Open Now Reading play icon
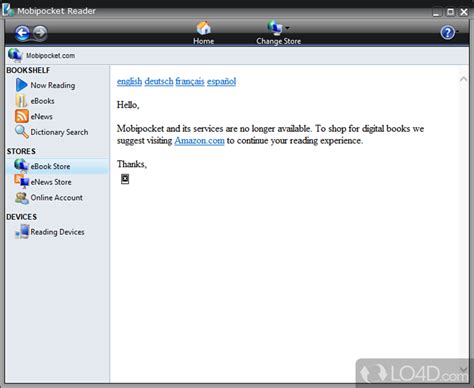474x388 pixels. [x=21, y=85]
